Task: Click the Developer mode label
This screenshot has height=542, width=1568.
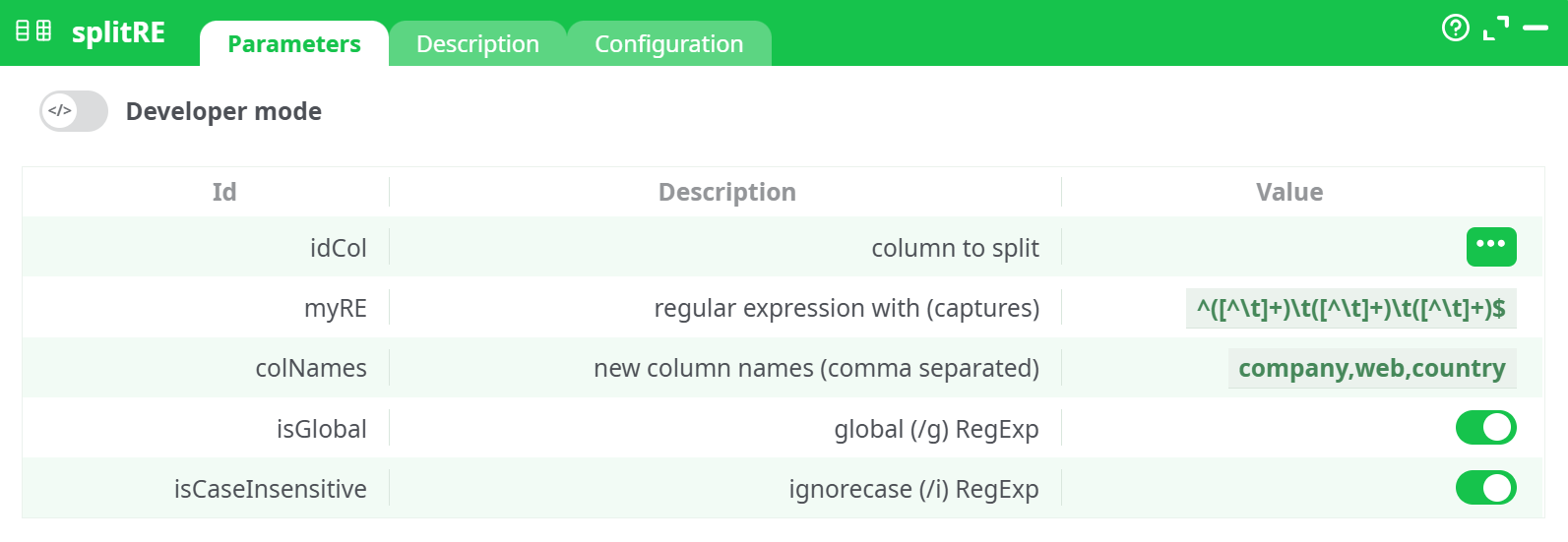Action: point(223,112)
